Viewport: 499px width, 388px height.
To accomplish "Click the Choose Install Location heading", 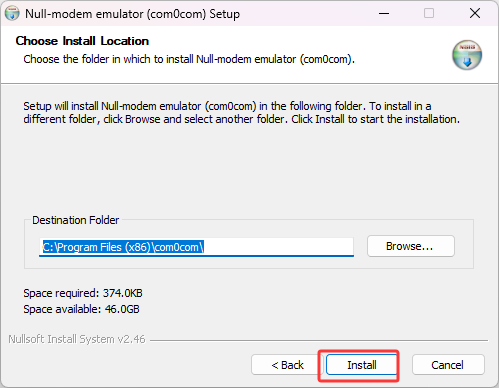I will point(82,41).
